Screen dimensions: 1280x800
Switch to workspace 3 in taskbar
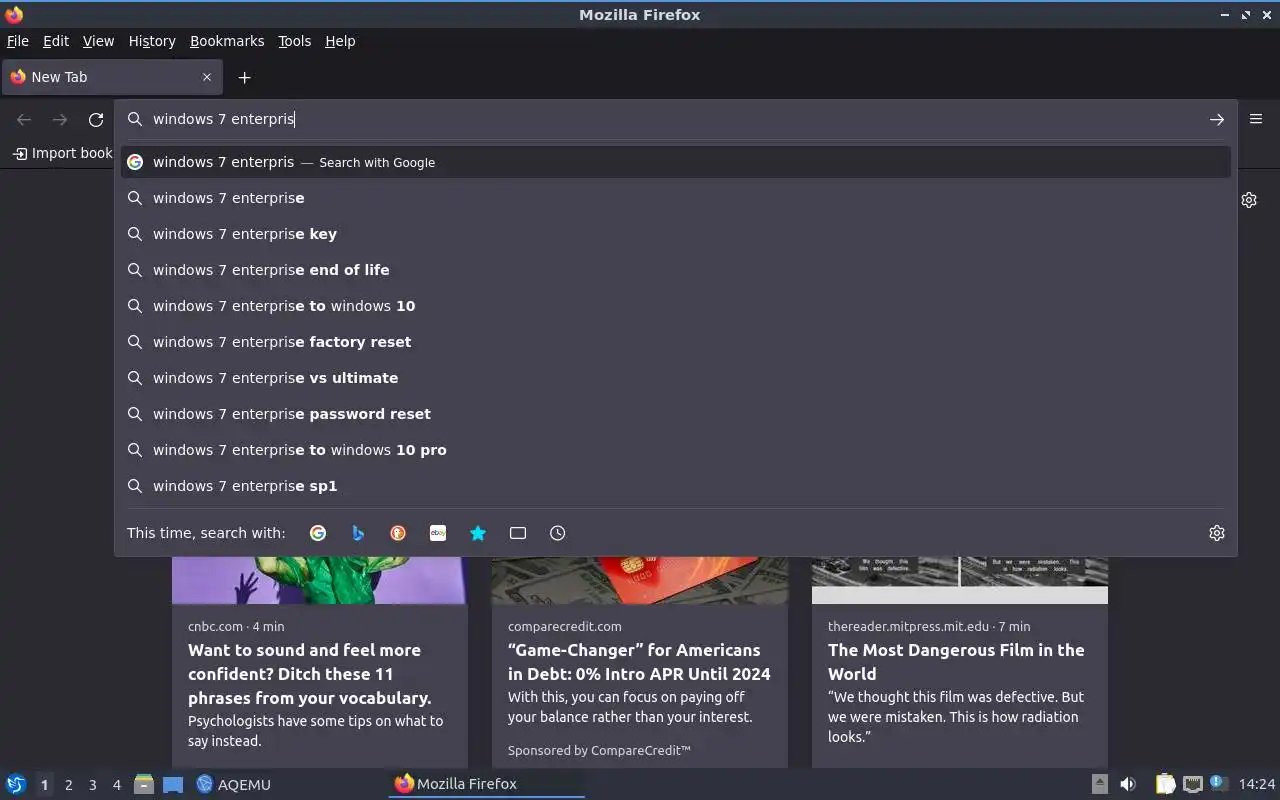pos(92,785)
